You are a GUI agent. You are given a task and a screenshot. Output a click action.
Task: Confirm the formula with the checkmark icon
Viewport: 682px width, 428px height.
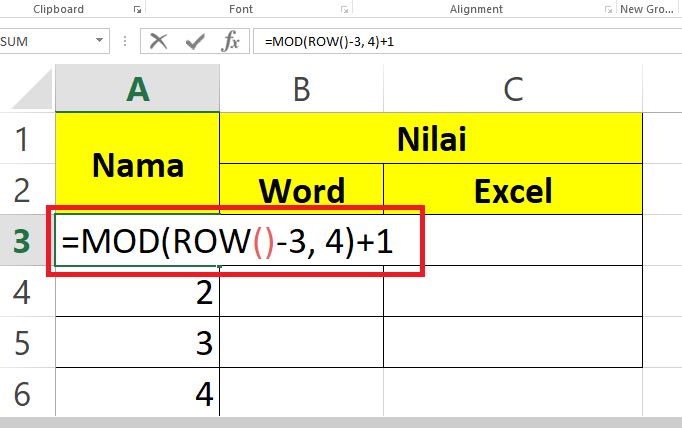pyautogui.click(x=195, y=42)
